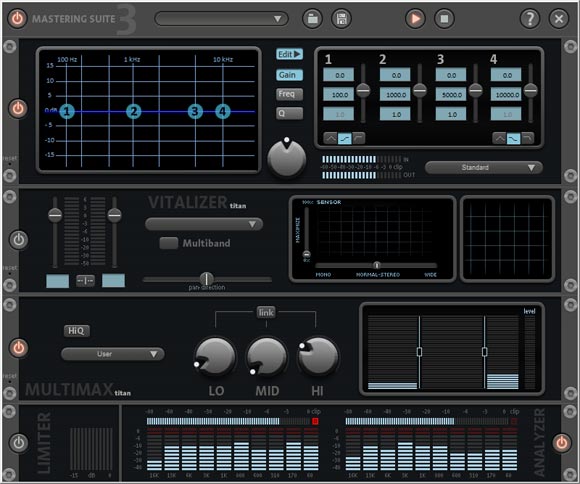
Task: Click the left blue value box under faders
Action: pyautogui.click(x=57, y=281)
